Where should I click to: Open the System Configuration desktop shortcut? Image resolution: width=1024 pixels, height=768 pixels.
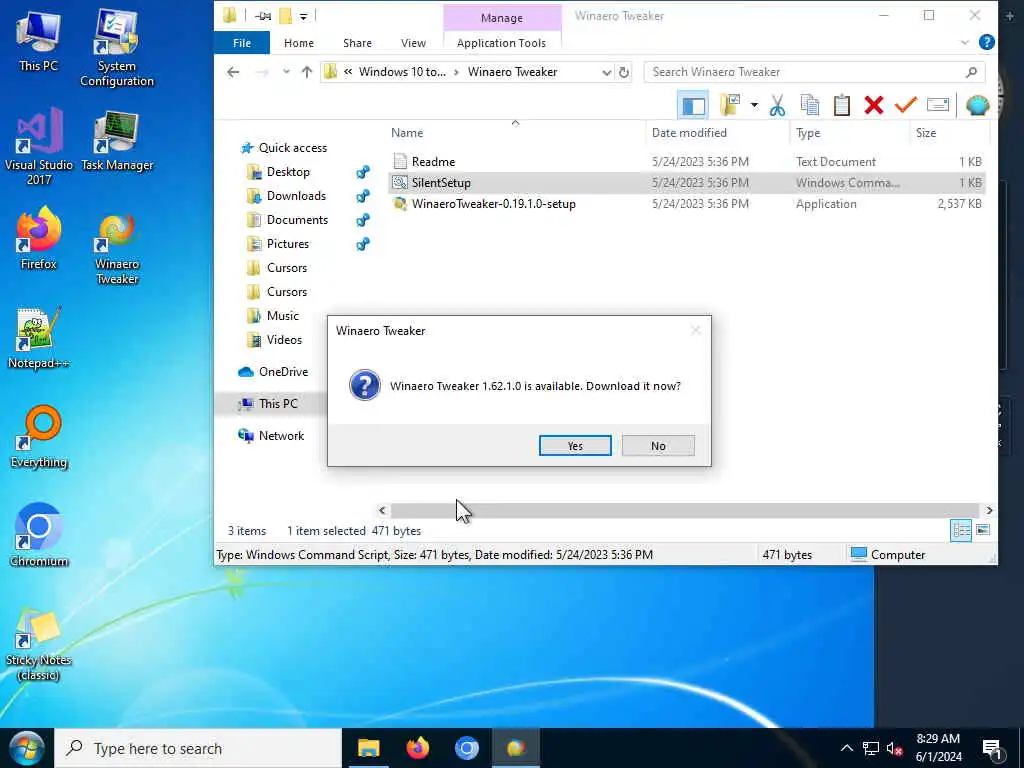[117, 48]
